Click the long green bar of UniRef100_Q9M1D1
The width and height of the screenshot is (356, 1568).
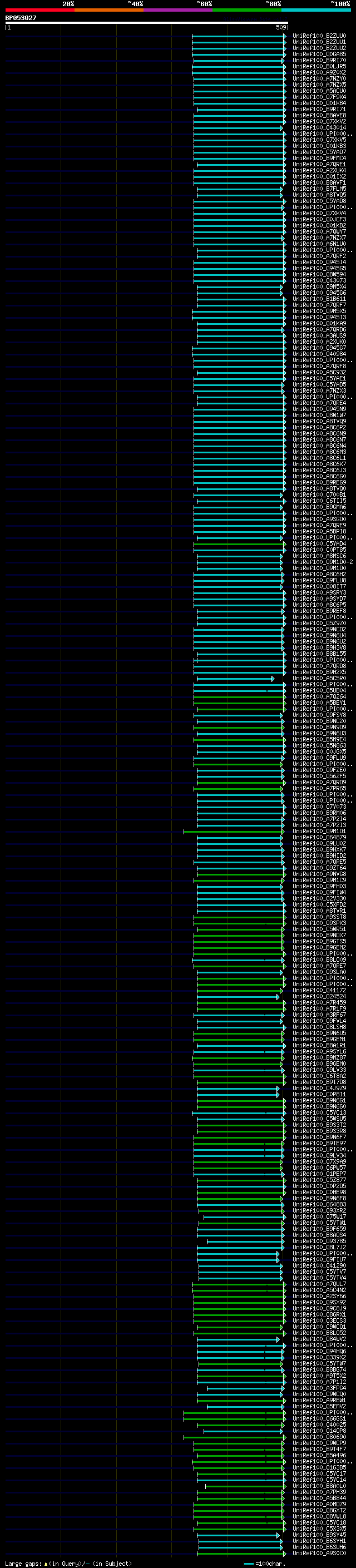click(234, 832)
